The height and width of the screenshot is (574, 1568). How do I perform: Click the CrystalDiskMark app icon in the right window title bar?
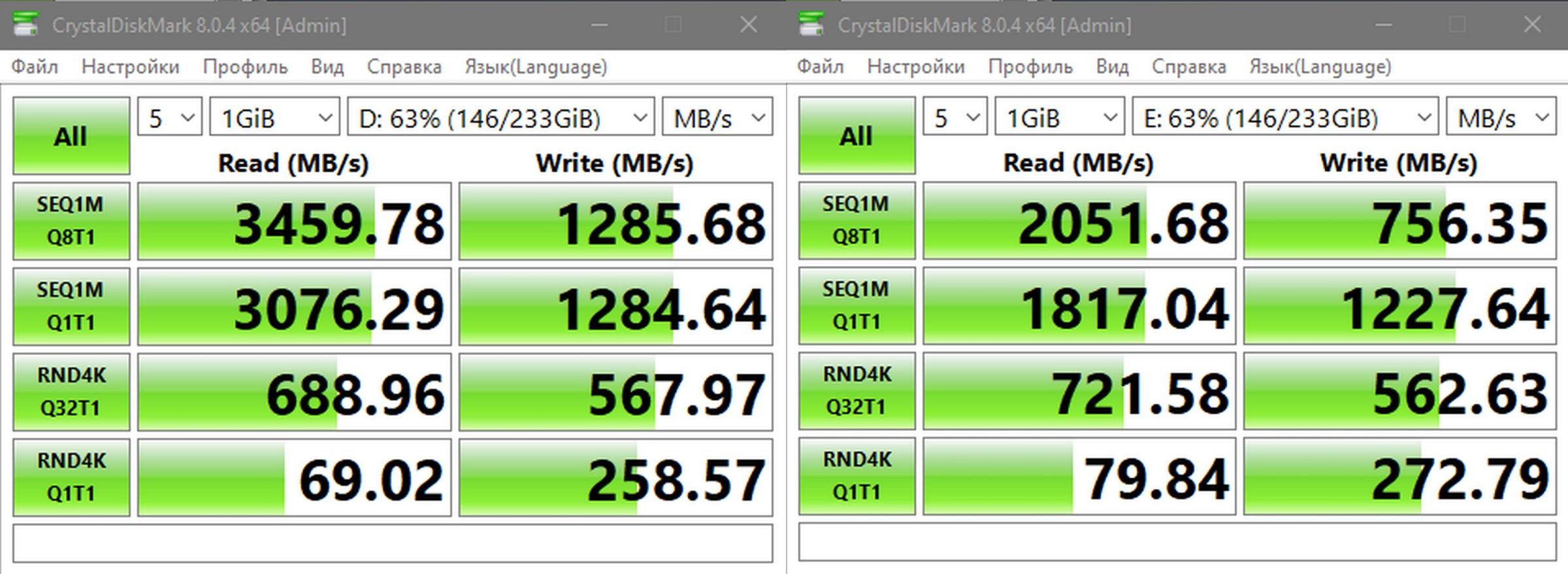[811, 25]
